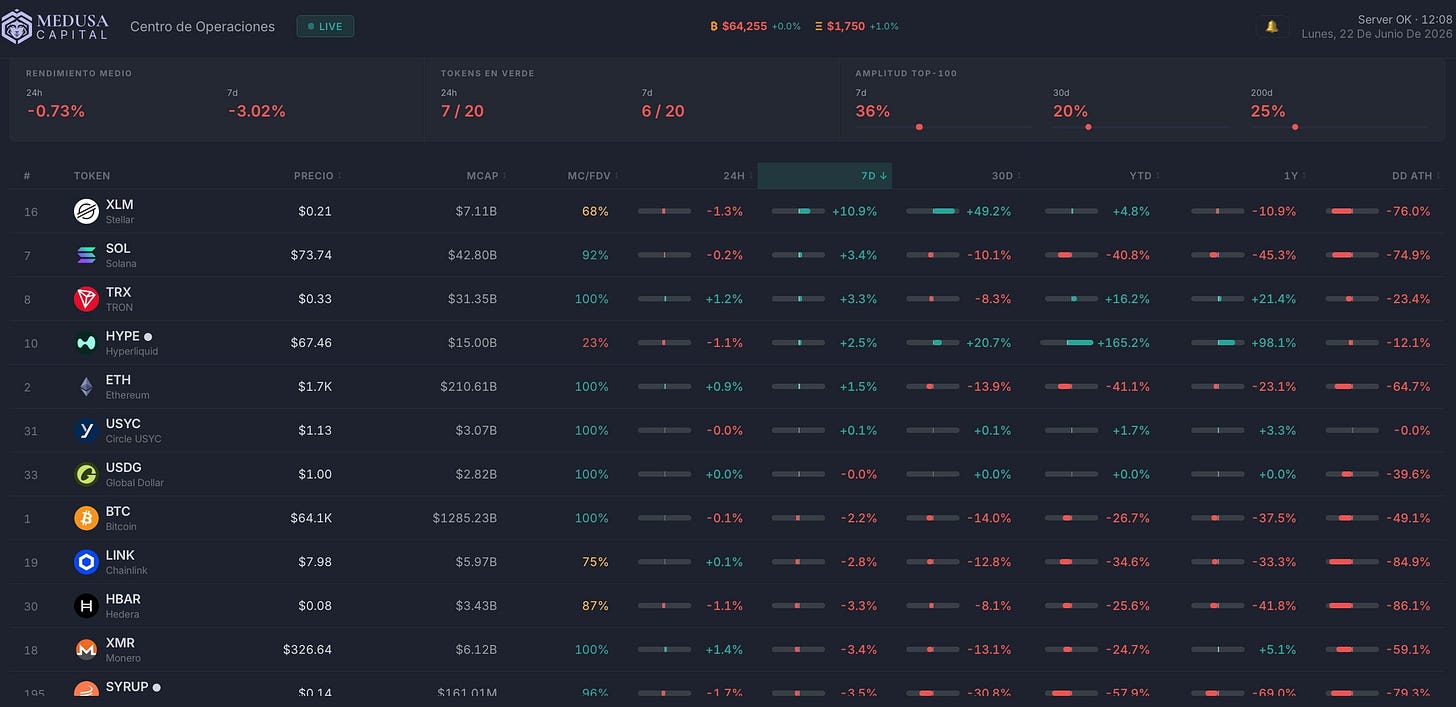Click the Ethereum symbol in header ticker
The width and height of the screenshot is (1456, 707).
[819, 27]
